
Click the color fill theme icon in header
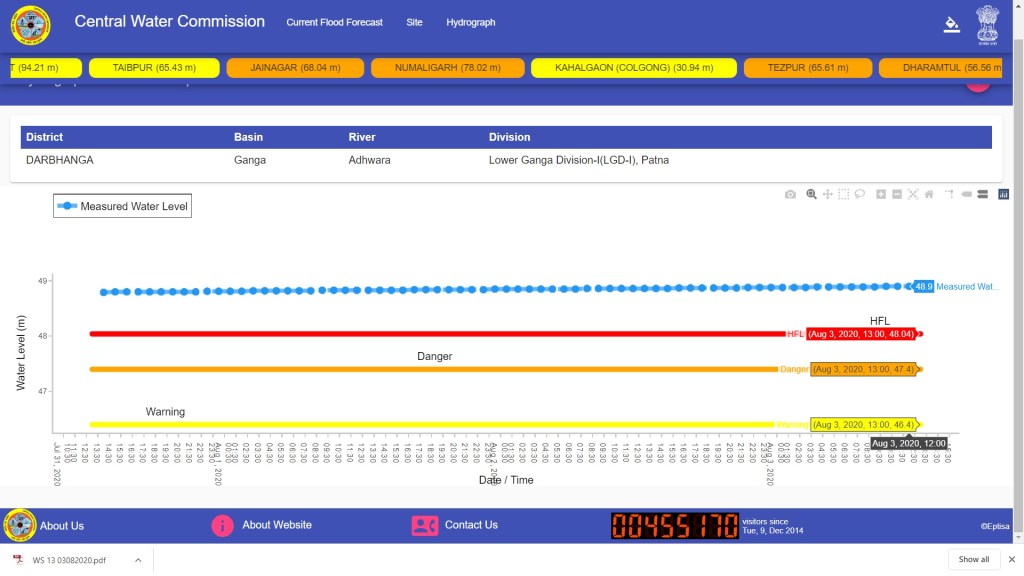pyautogui.click(x=951, y=25)
